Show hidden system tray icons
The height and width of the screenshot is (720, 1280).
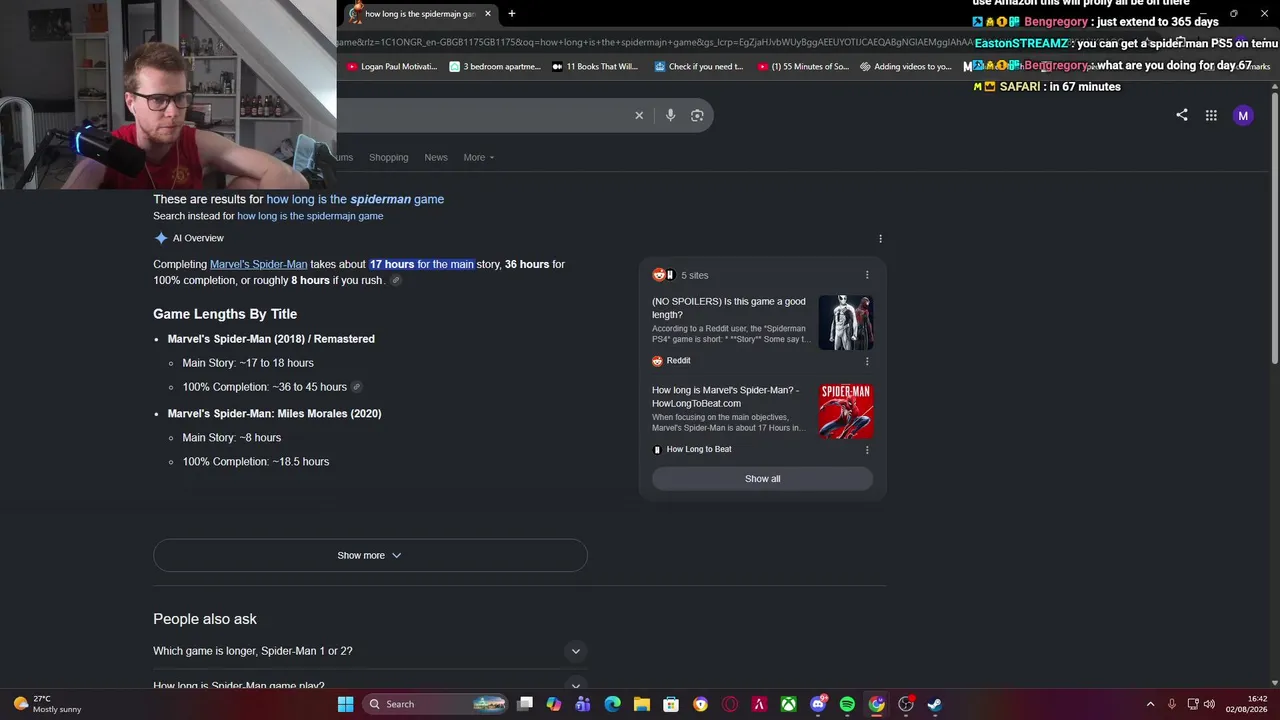pyautogui.click(x=1150, y=704)
